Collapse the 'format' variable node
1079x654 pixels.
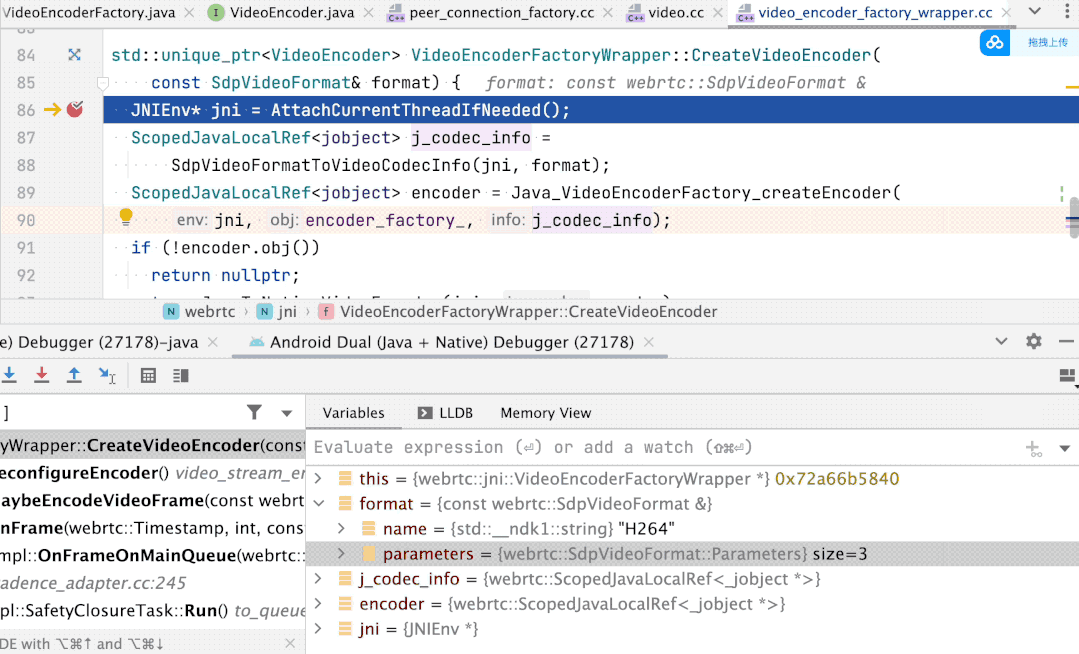pyautogui.click(x=319, y=504)
